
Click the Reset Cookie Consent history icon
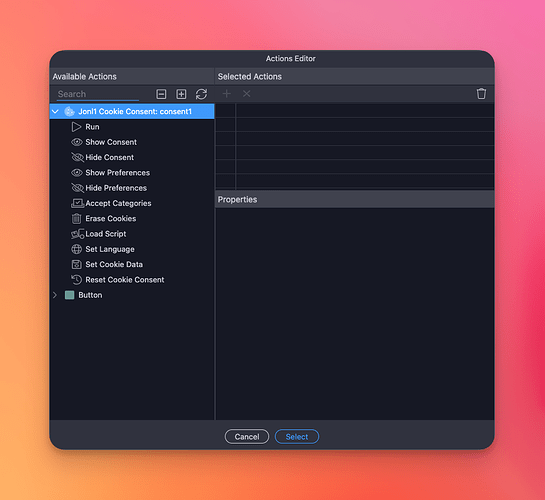pos(76,280)
